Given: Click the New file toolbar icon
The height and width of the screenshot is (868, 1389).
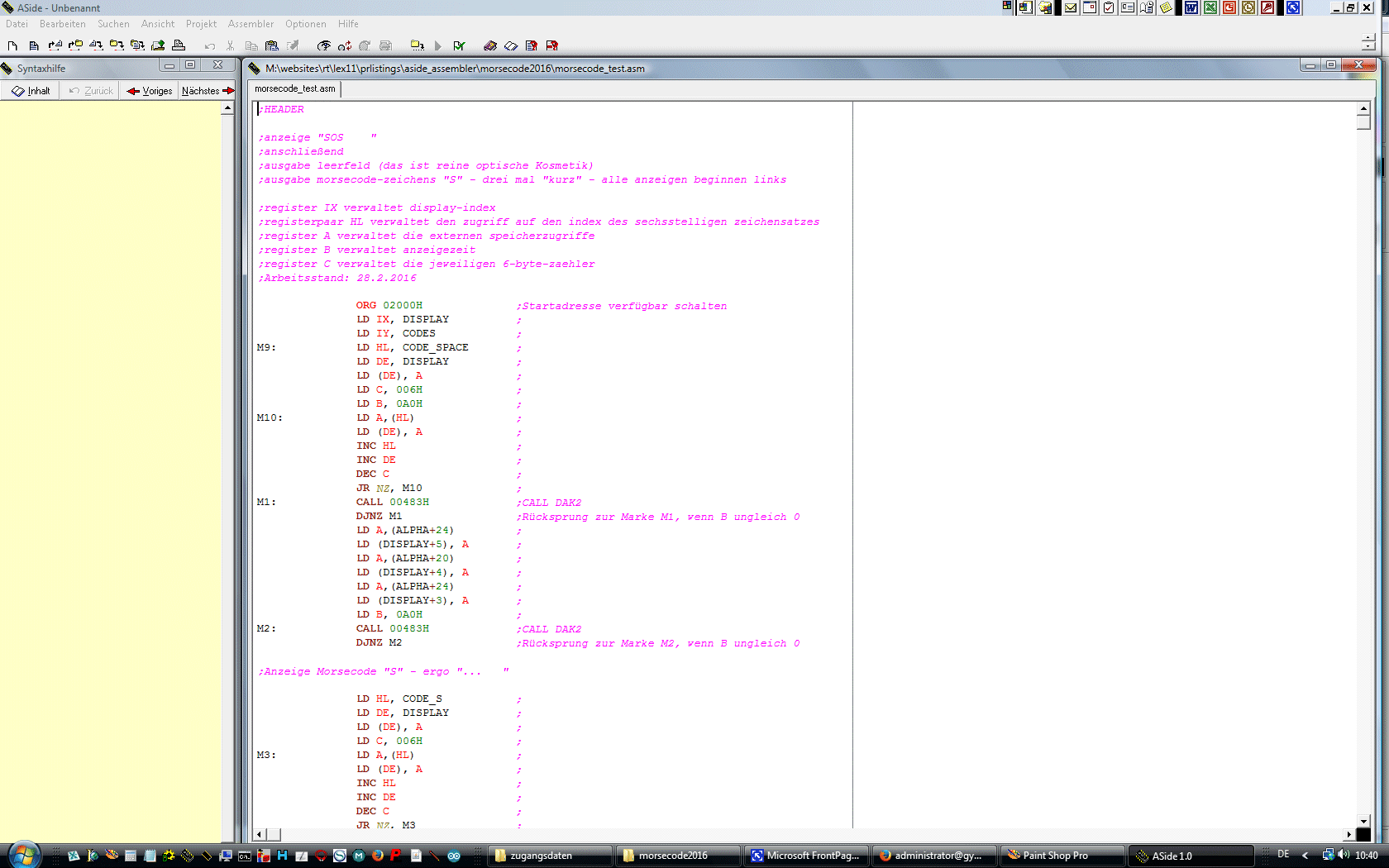Looking at the screenshot, I should coord(12,45).
